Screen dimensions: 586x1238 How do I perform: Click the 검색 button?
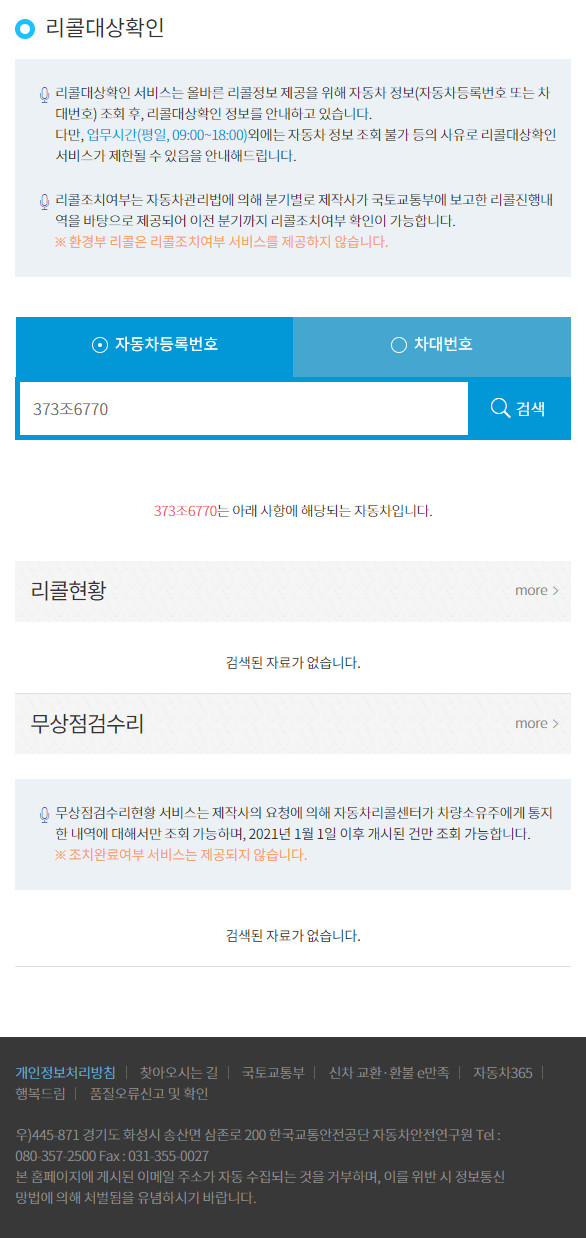pyautogui.click(x=519, y=408)
